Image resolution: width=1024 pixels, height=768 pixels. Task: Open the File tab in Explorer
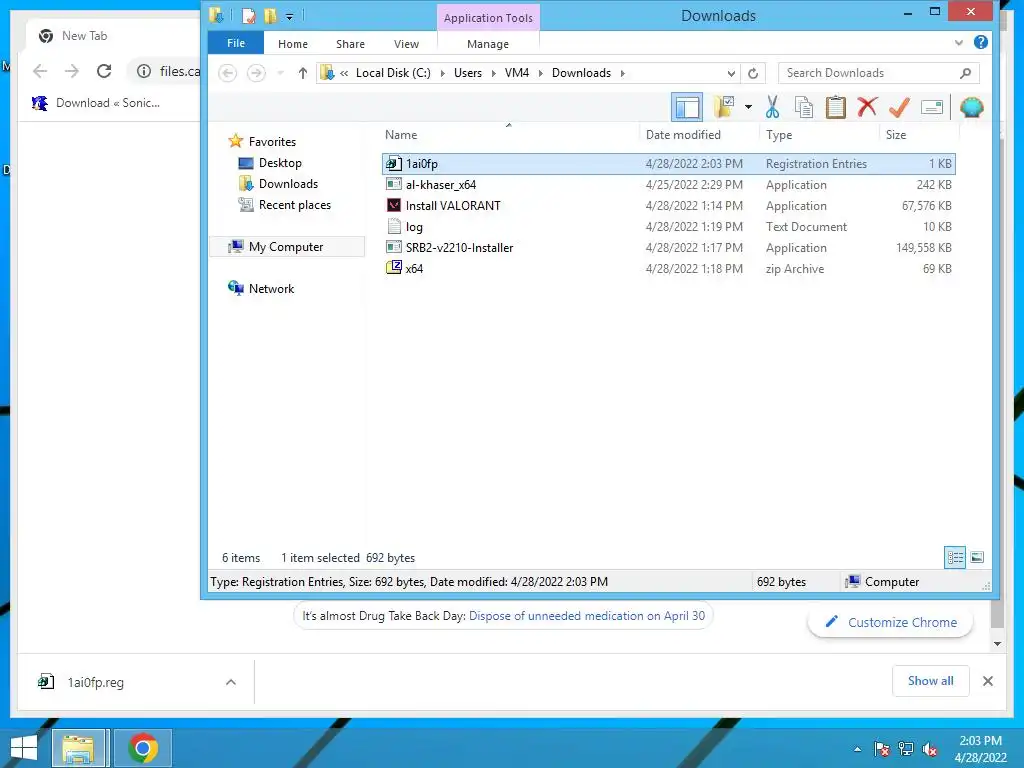pos(236,43)
